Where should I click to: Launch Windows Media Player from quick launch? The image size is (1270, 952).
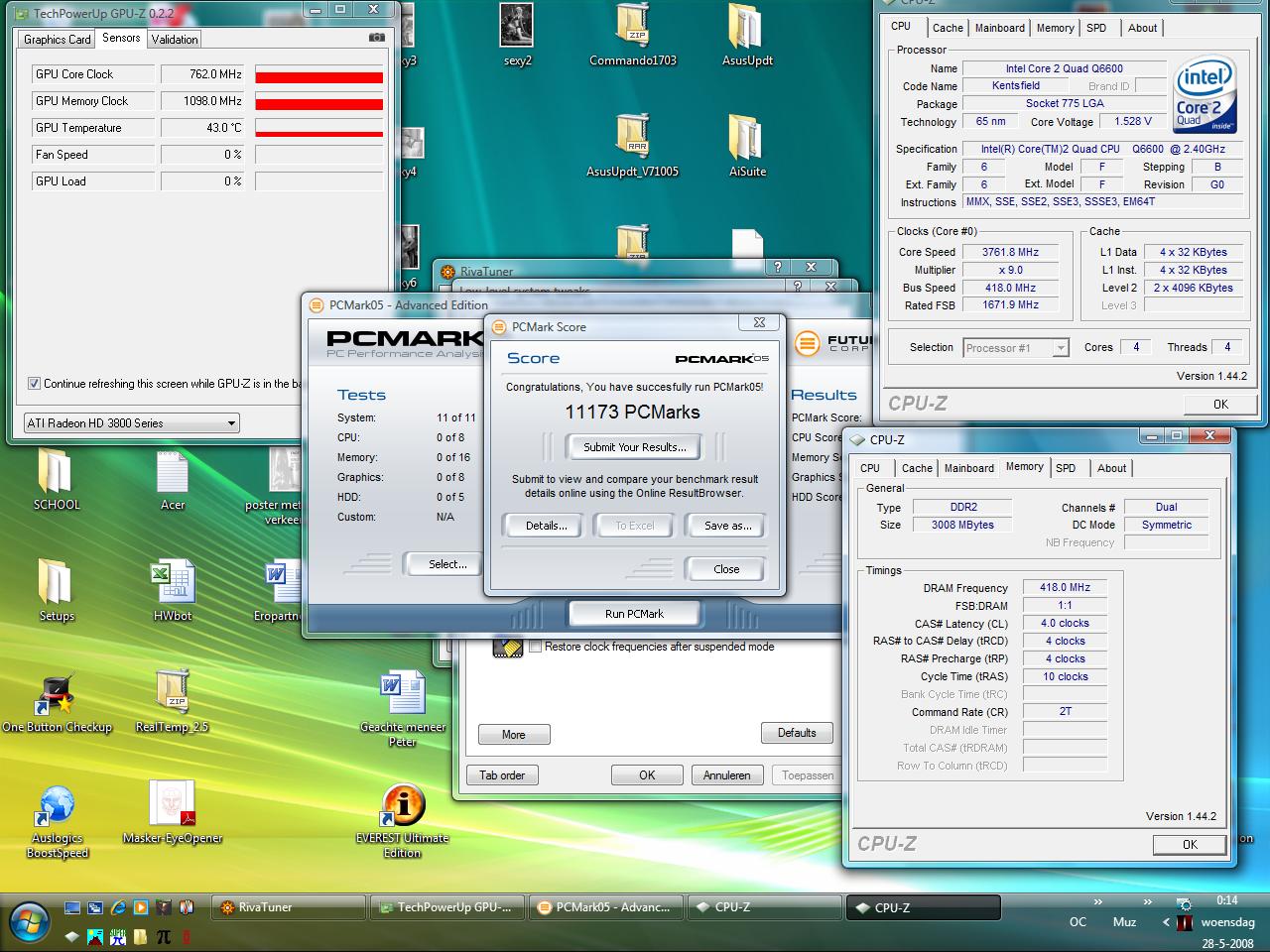click(141, 907)
